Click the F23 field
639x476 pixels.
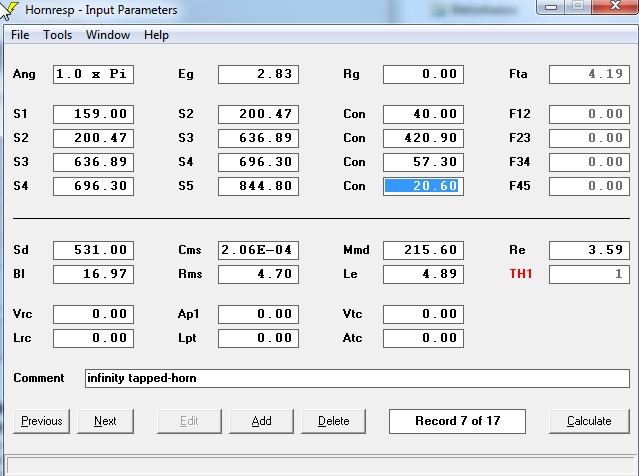coord(589,138)
